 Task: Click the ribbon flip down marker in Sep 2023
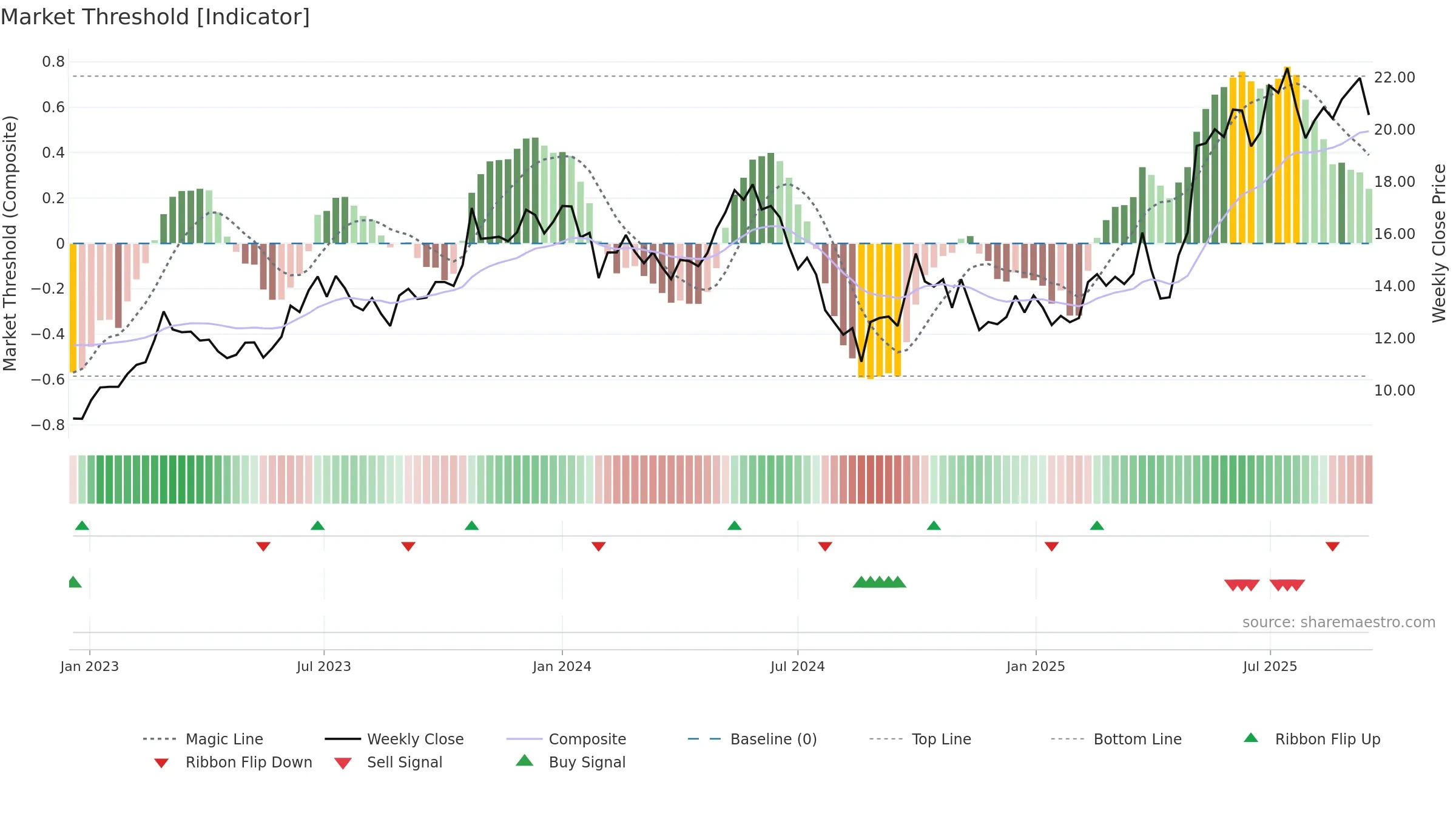408,547
